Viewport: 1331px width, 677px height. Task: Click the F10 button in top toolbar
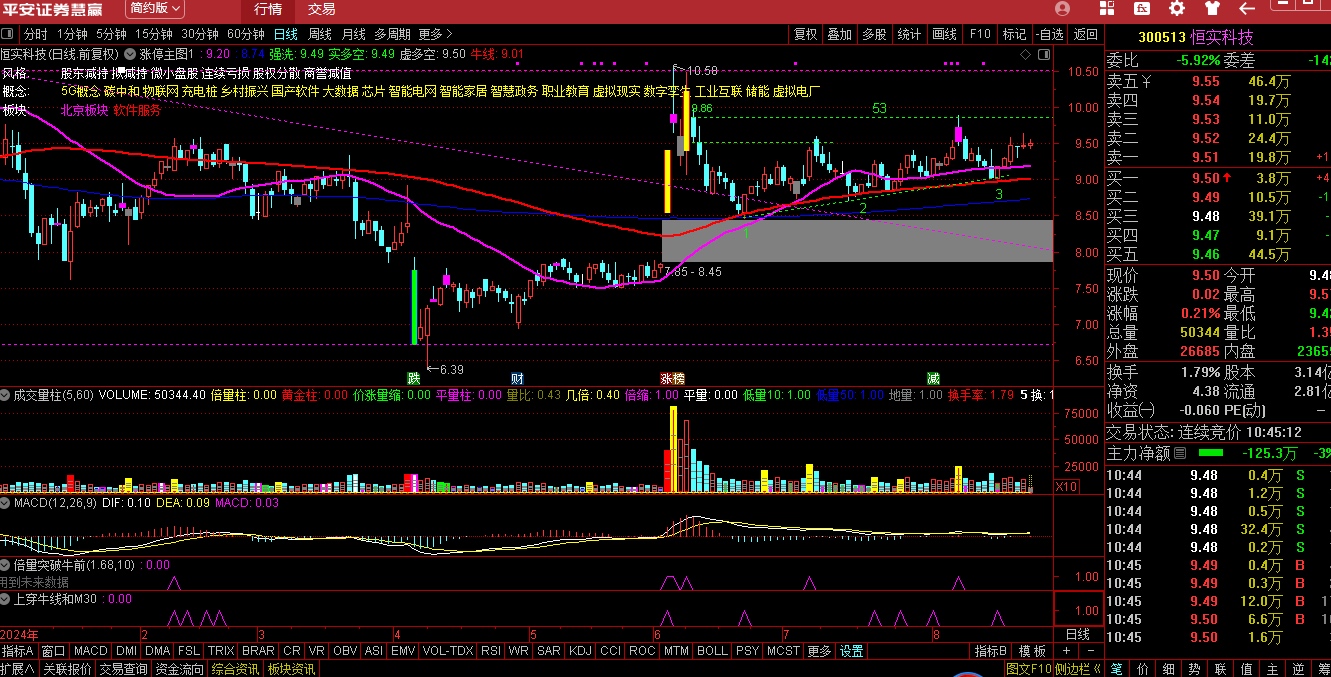click(980, 34)
